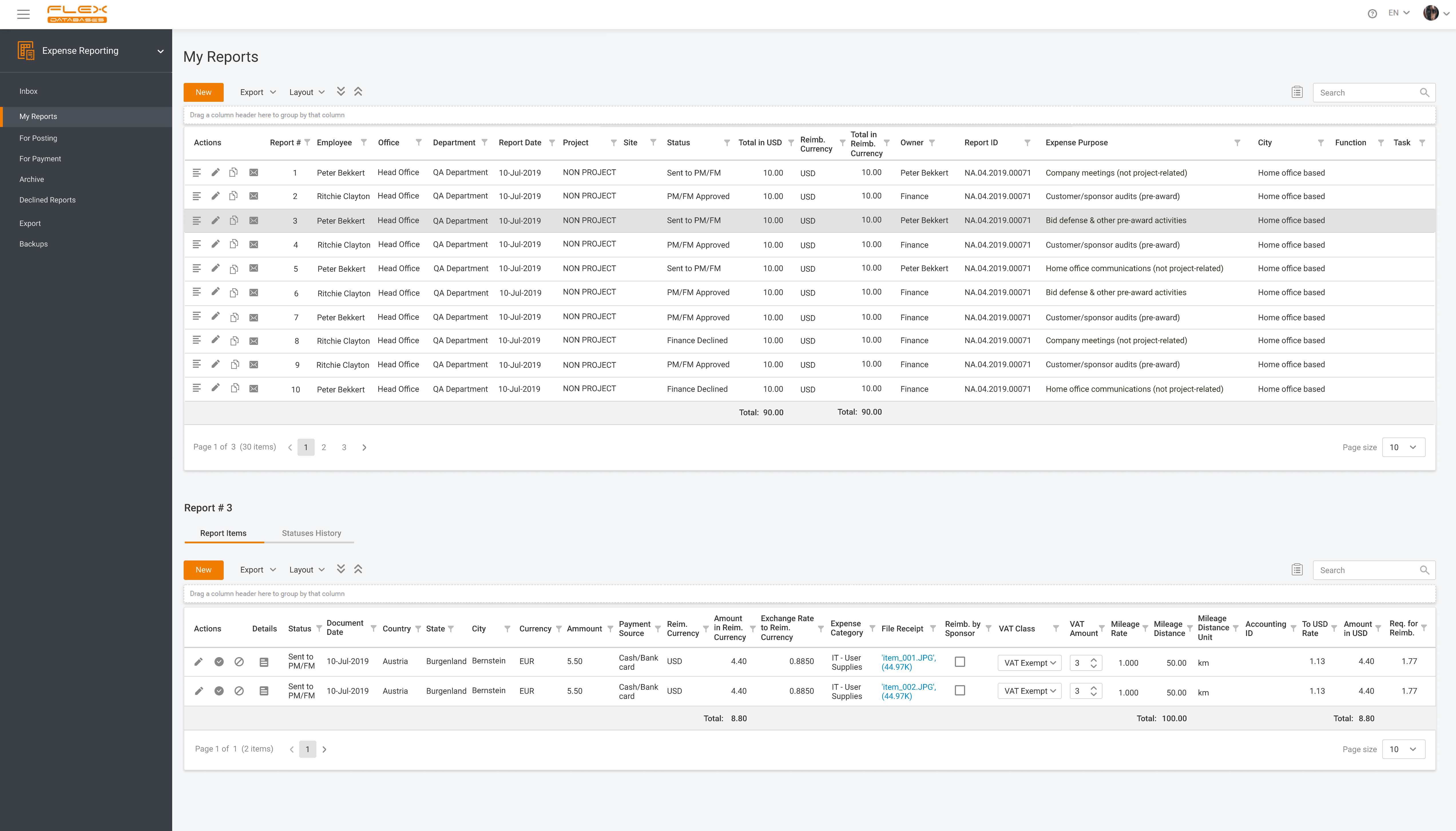Open the help question mark icon
The height and width of the screenshot is (831, 1456).
(1372, 14)
